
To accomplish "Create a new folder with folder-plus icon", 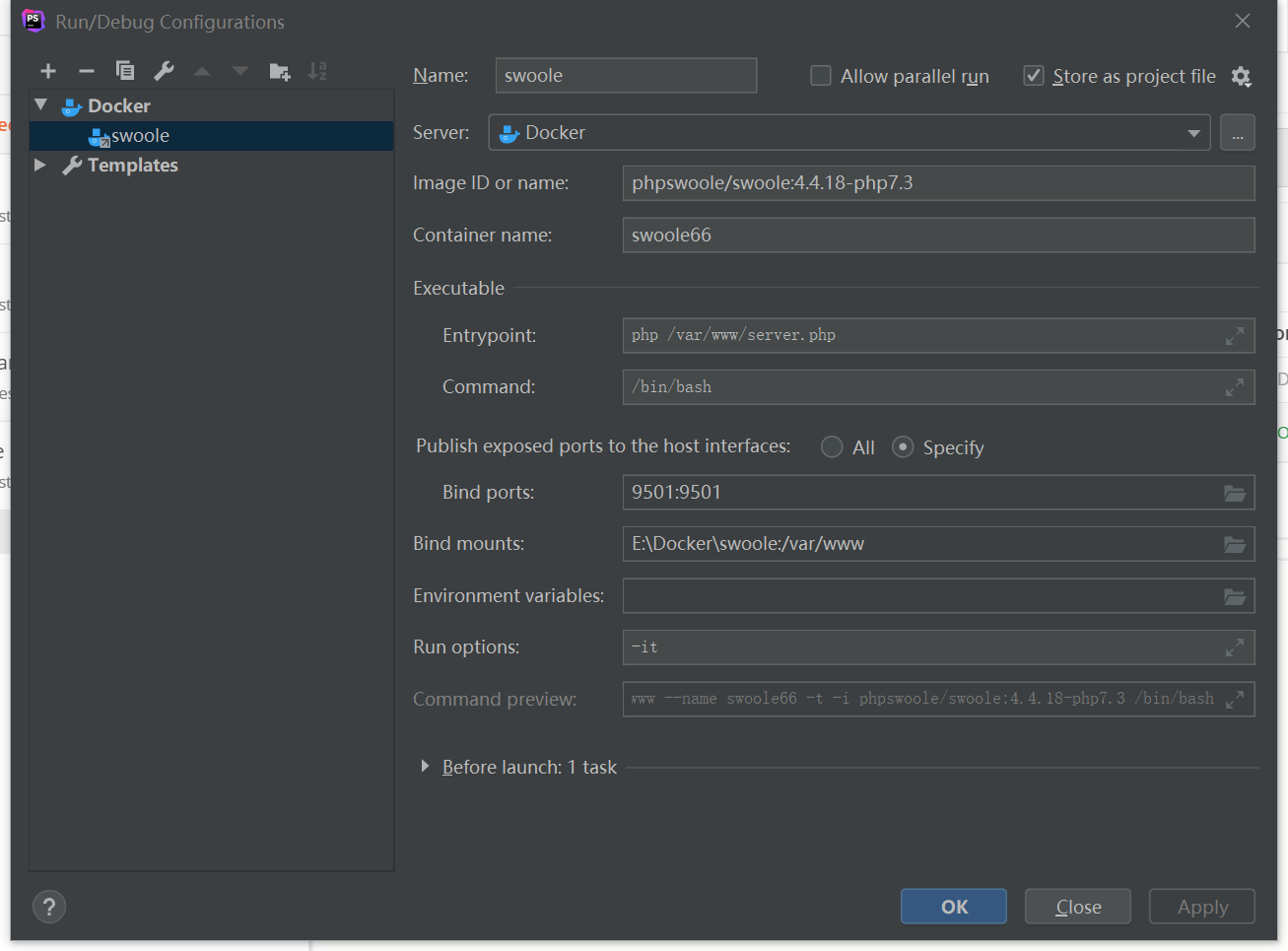I will [280, 71].
